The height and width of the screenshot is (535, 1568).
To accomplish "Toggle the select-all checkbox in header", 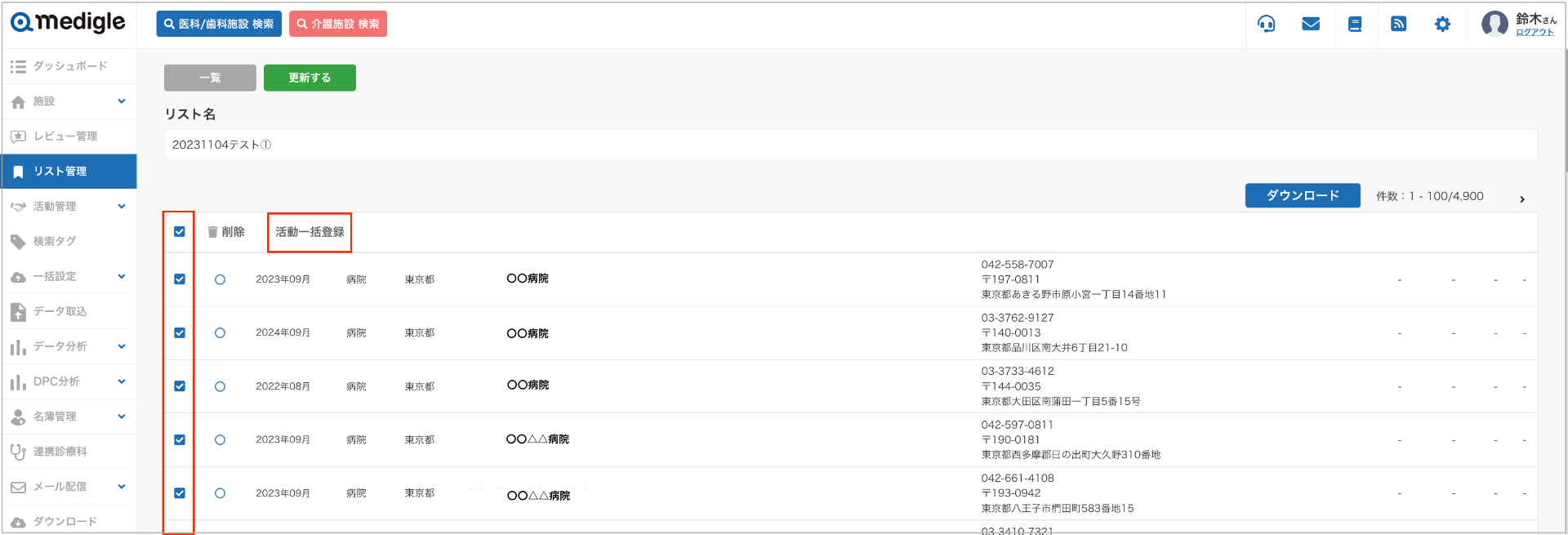I will click(x=180, y=232).
